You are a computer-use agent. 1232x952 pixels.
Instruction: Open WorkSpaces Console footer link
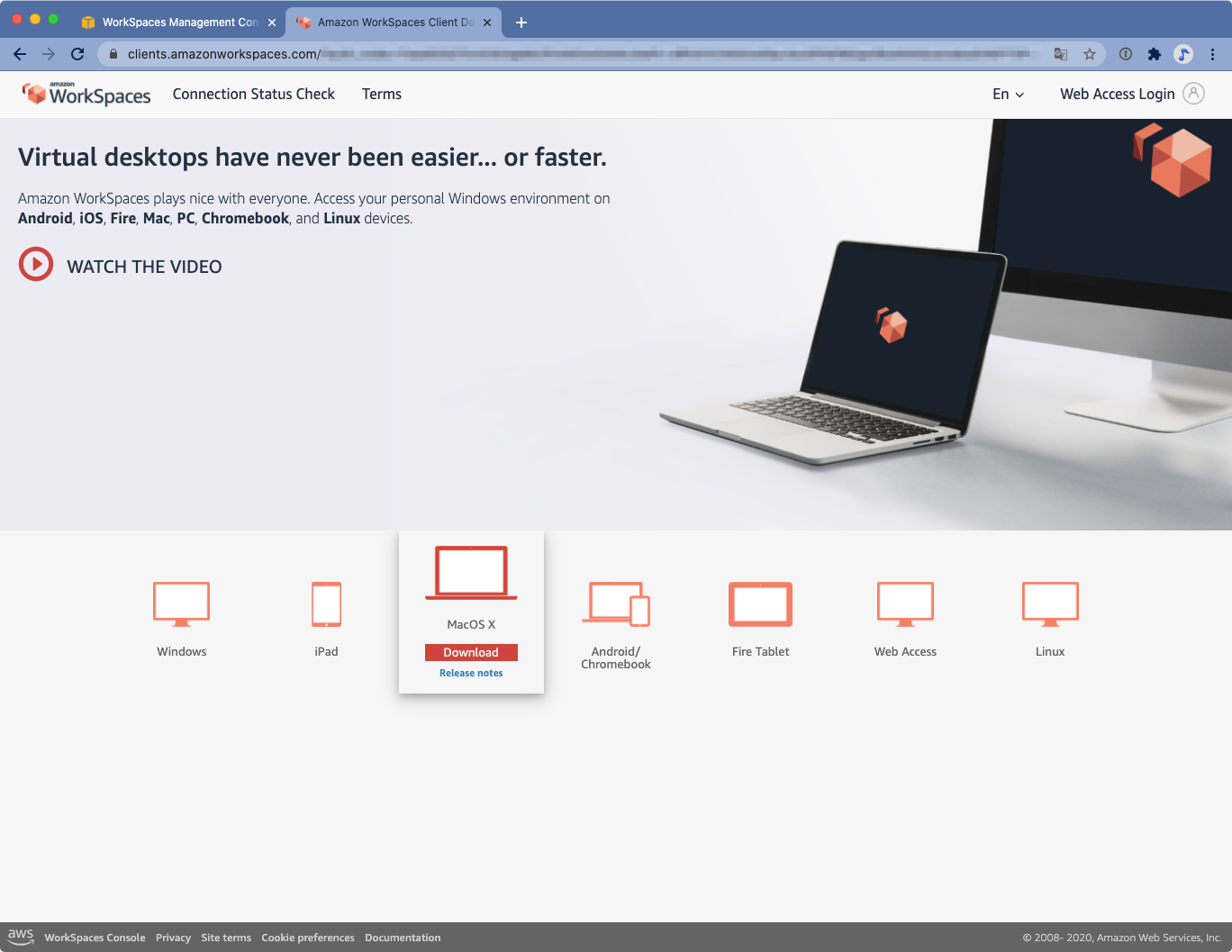pyautogui.click(x=95, y=938)
